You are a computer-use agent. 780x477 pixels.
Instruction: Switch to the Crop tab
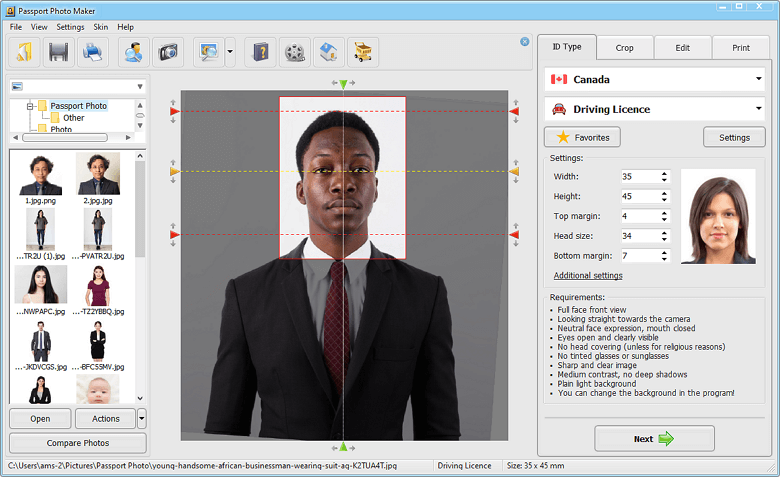624,48
